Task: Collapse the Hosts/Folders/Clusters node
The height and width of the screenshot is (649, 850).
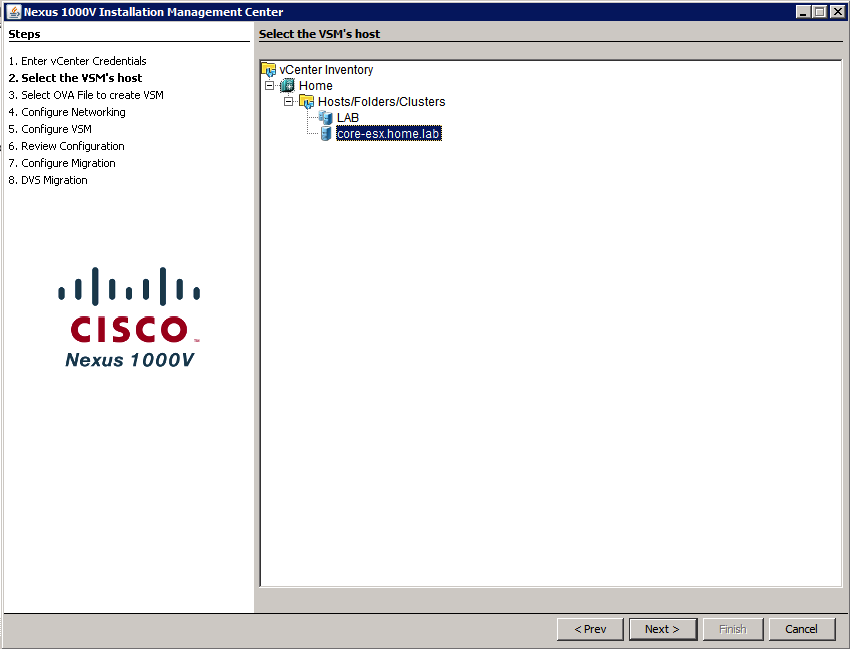Action: click(x=288, y=101)
